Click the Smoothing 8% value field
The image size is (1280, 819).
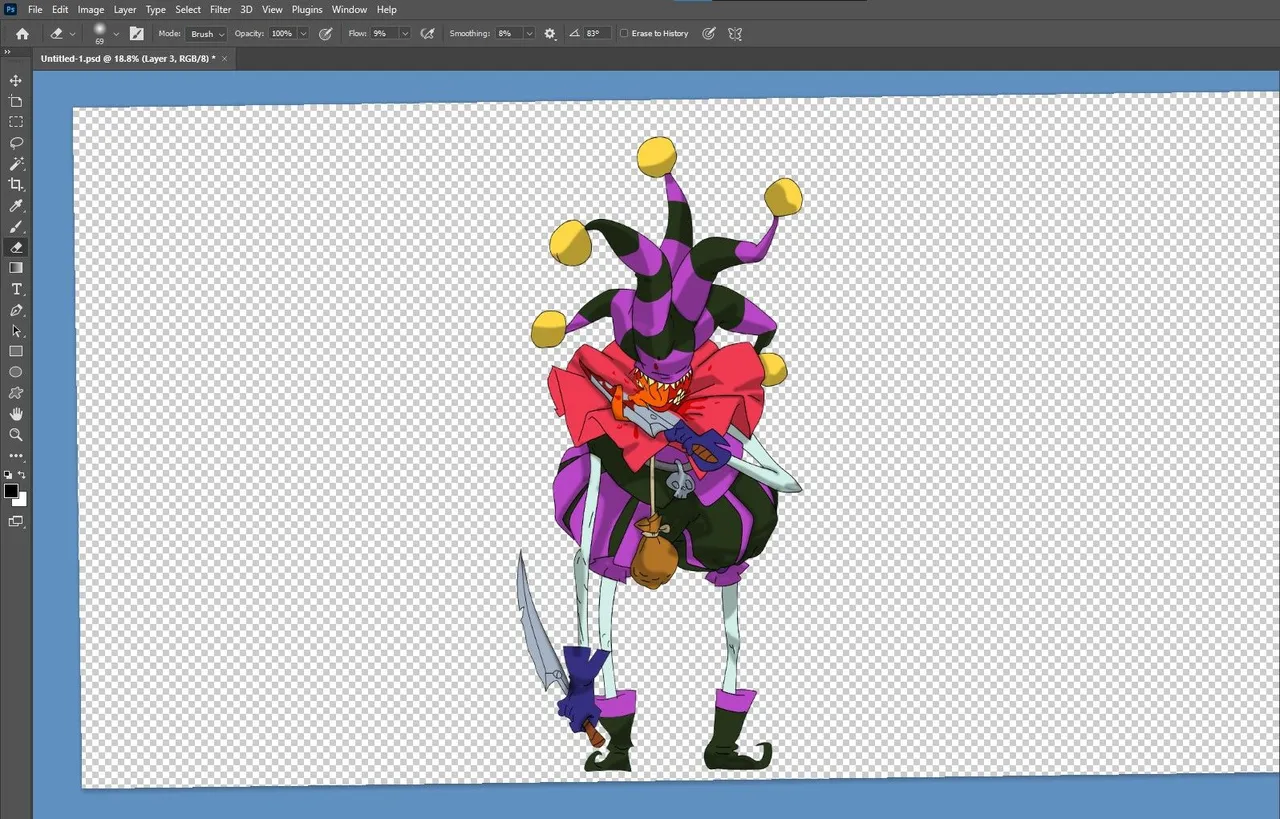point(508,33)
